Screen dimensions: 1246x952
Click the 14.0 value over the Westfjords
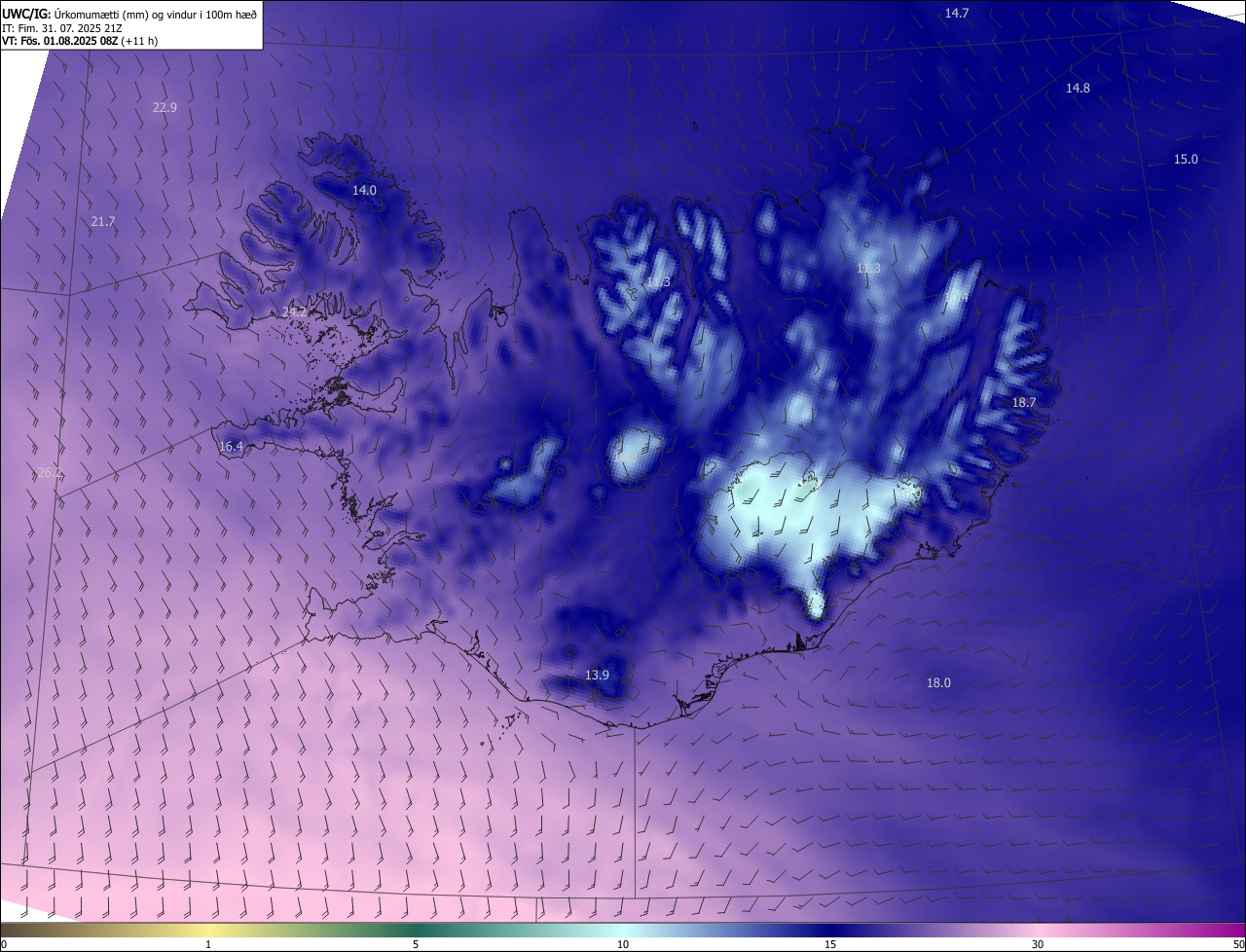[x=364, y=191]
